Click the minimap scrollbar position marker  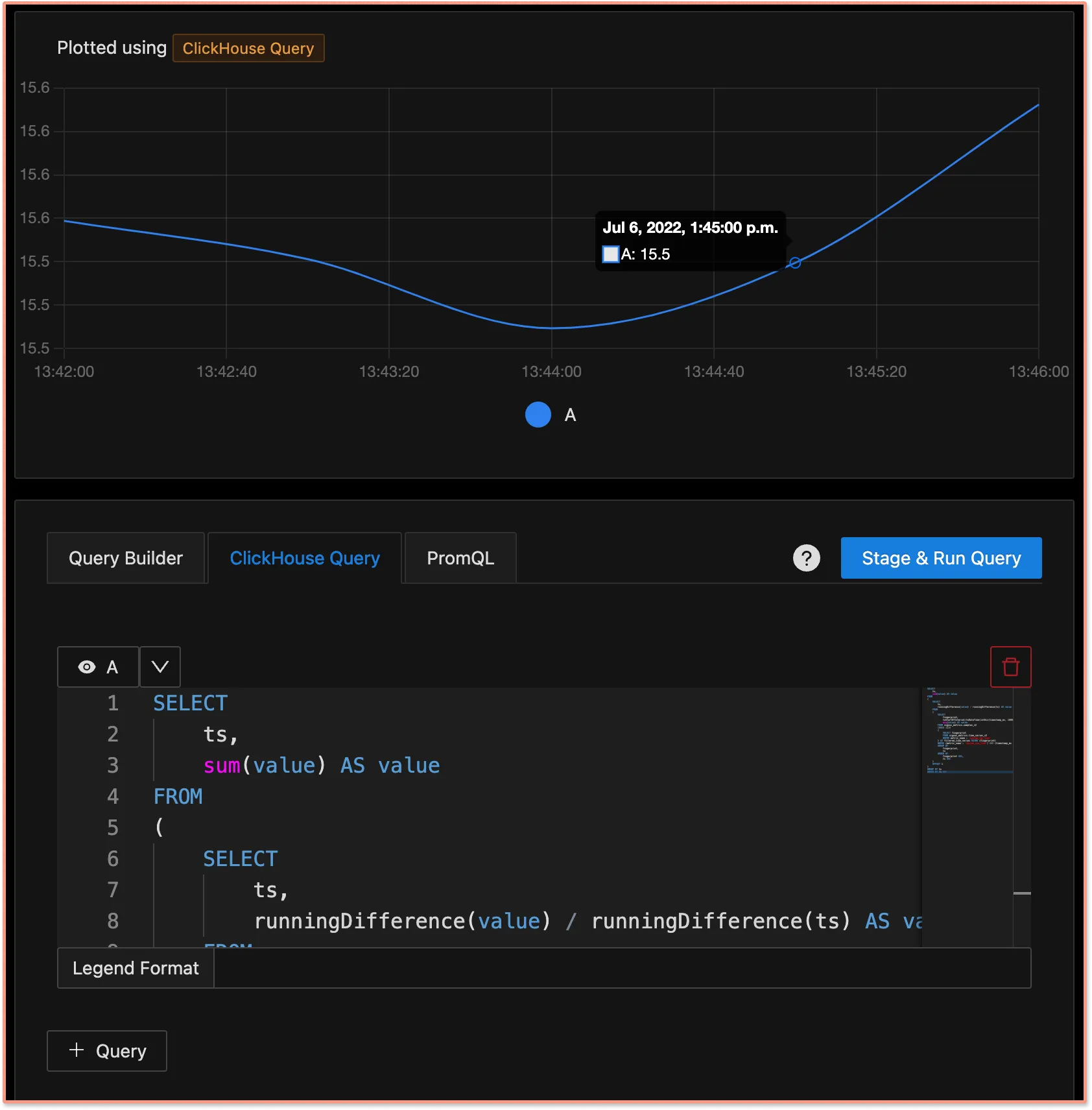coord(1022,893)
